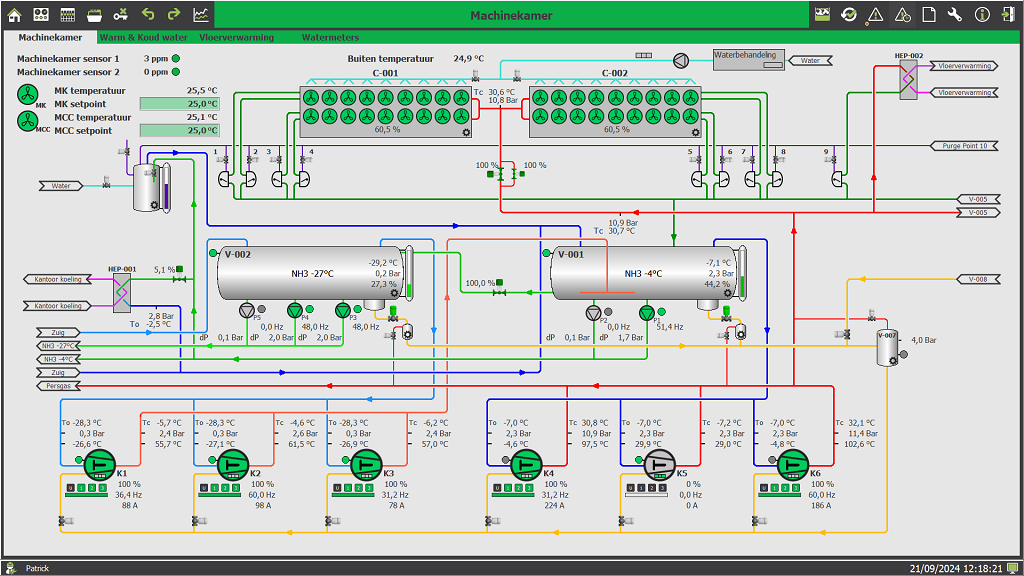1024x576 pixels.
Task: Click compressor K6 symbol
Action: [x=793, y=464]
